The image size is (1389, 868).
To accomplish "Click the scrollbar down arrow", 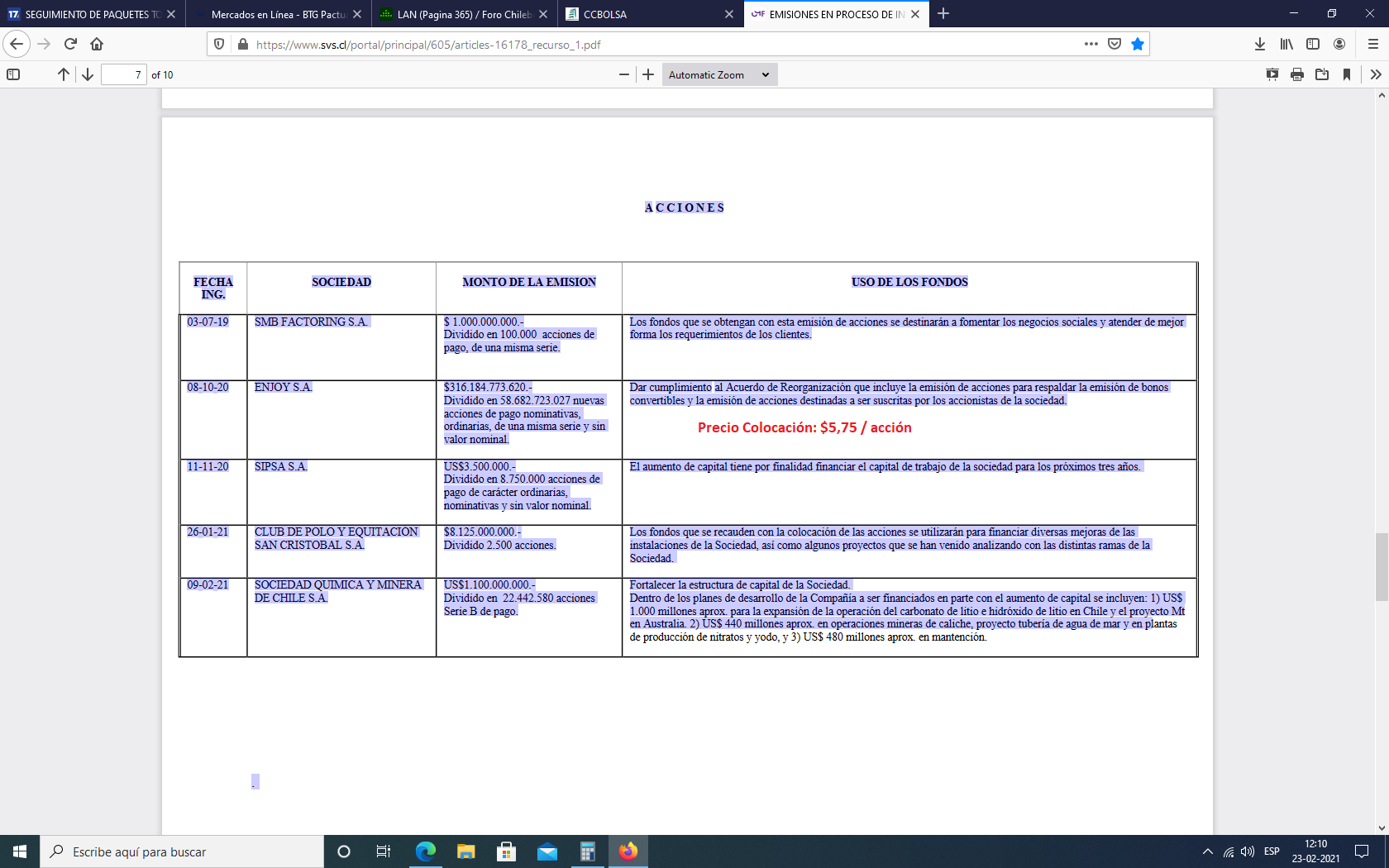I will tap(1382, 827).
